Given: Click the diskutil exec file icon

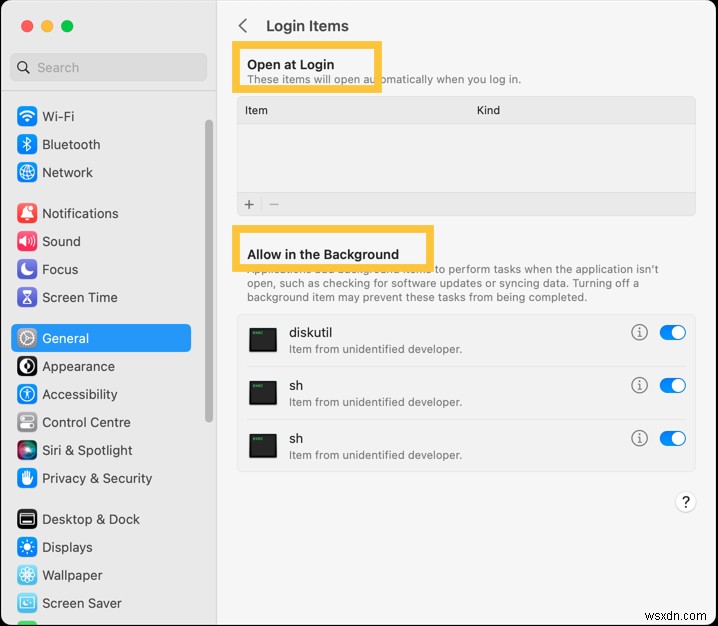Looking at the screenshot, I should tap(263, 340).
